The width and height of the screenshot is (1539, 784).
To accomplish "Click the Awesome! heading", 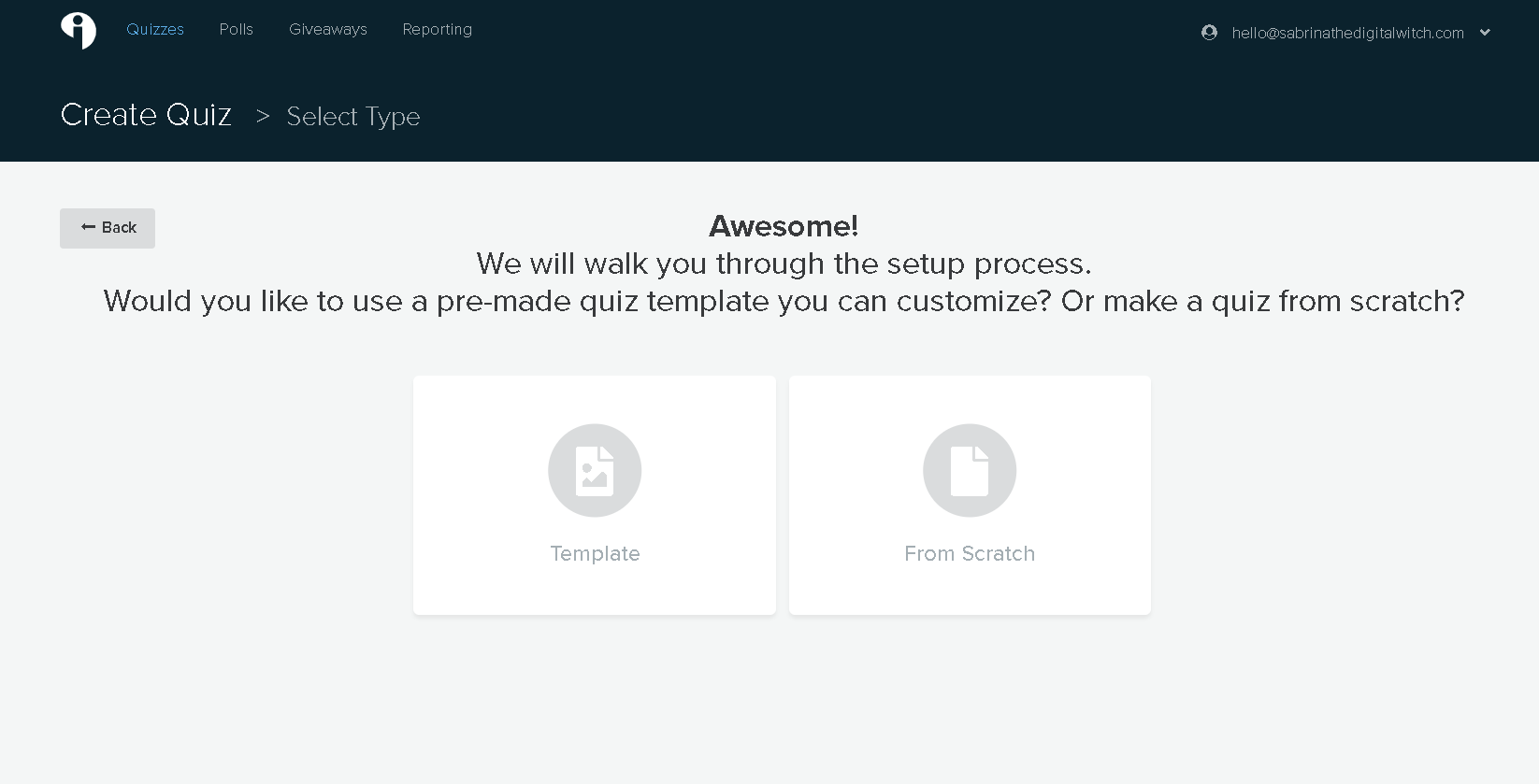I will click(784, 226).
